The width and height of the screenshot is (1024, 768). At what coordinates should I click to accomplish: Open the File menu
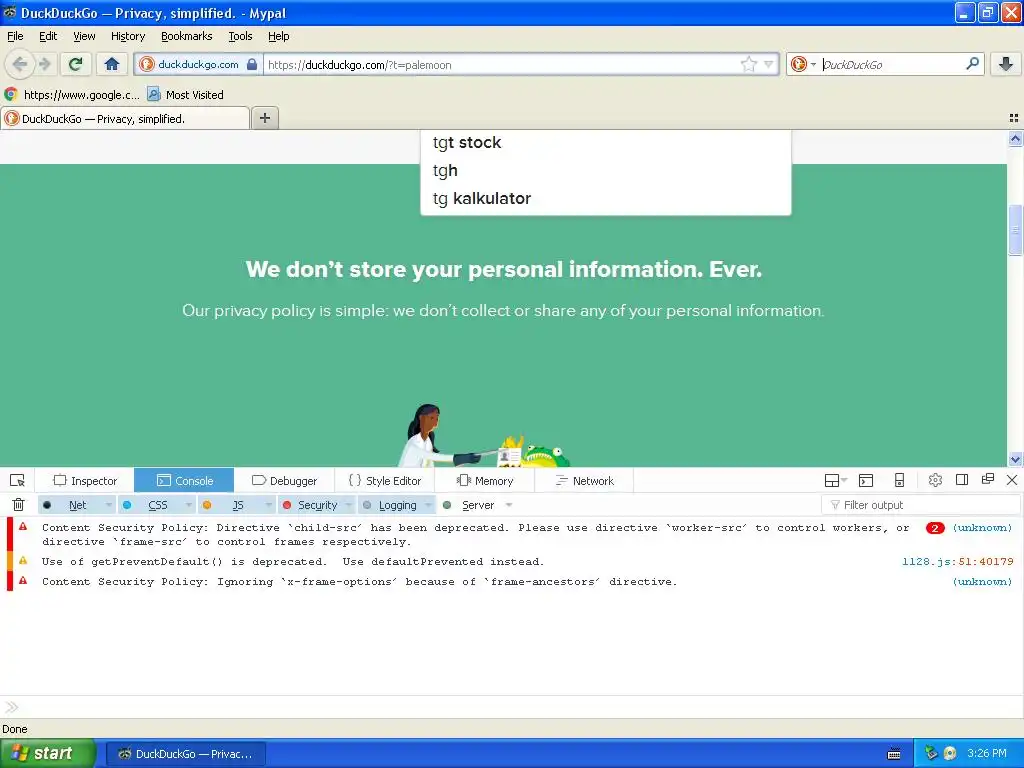point(15,36)
